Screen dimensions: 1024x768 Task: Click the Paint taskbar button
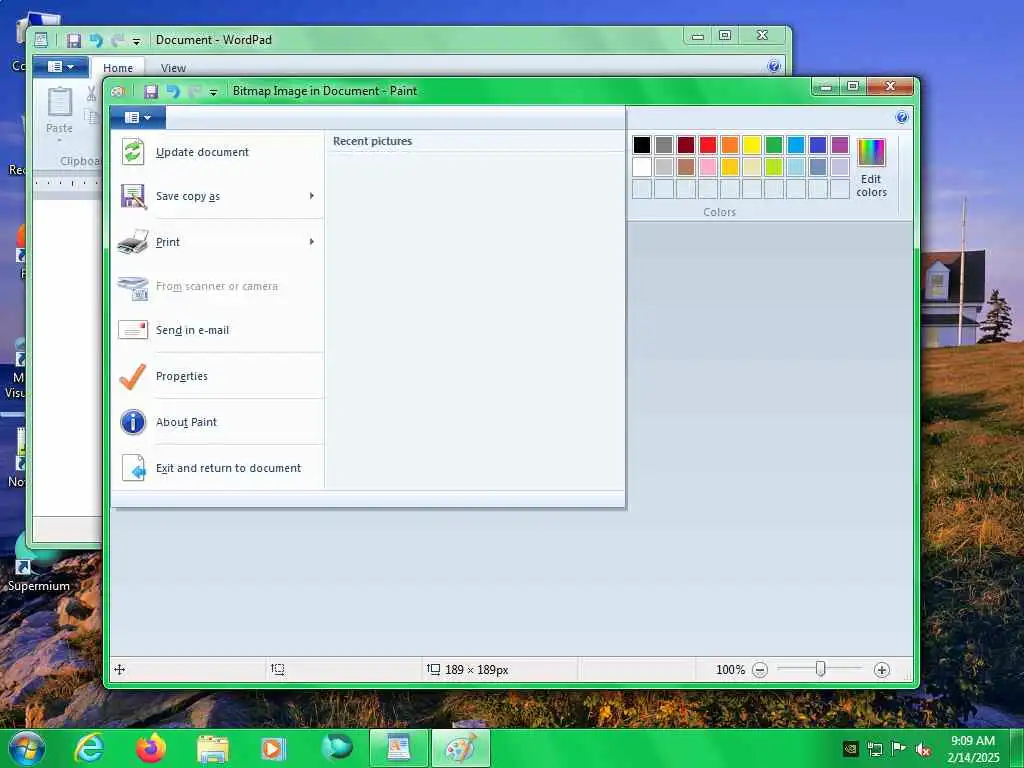point(461,748)
